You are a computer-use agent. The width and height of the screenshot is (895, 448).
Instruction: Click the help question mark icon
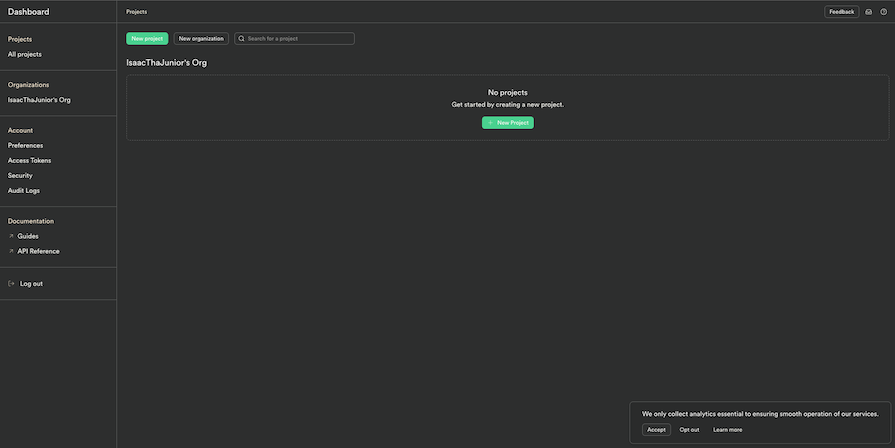pos(883,12)
